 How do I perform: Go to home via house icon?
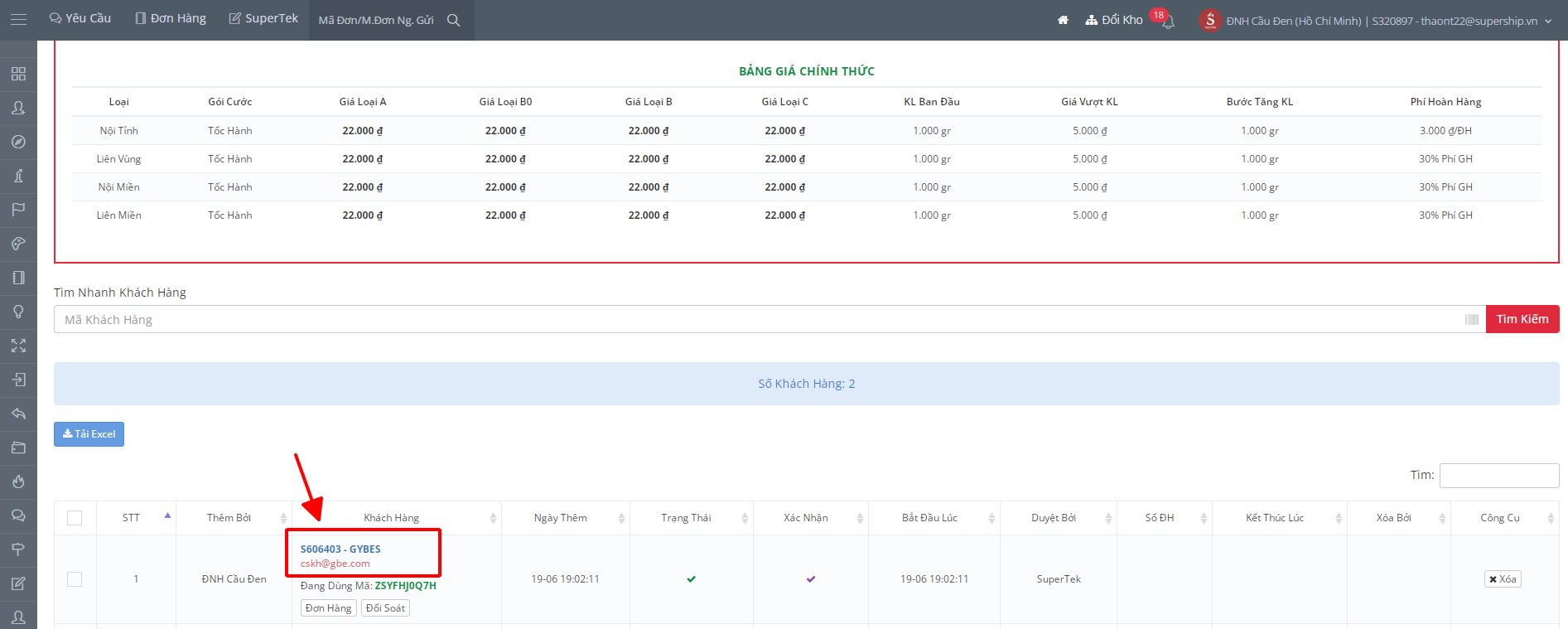click(1063, 20)
